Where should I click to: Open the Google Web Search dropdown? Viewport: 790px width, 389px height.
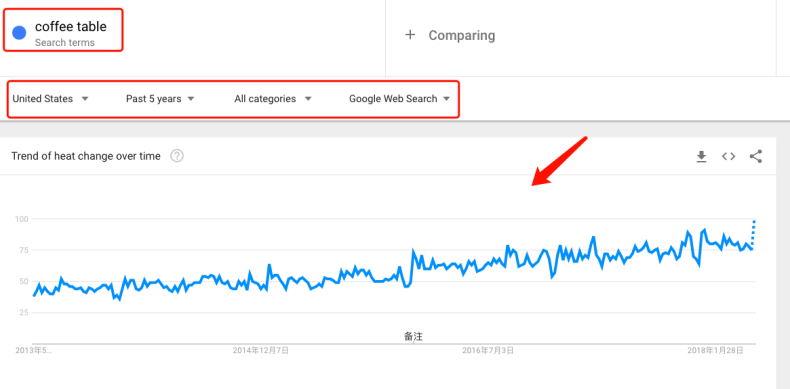399,99
